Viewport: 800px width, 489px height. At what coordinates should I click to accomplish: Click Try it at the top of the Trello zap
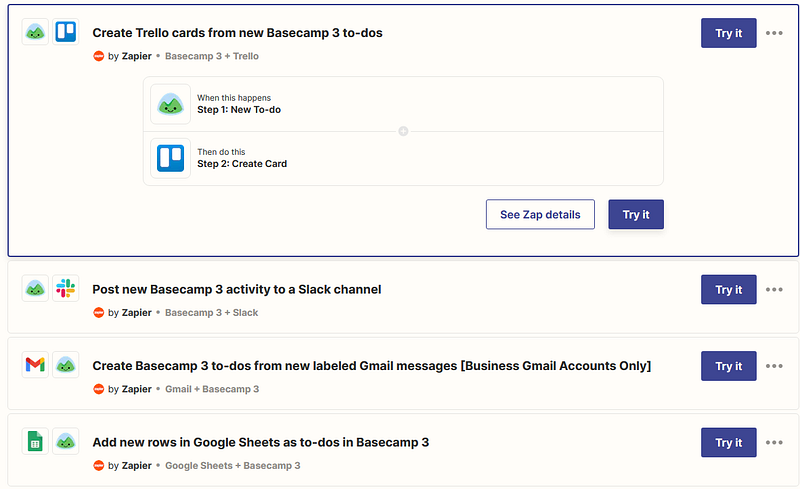[x=729, y=33]
